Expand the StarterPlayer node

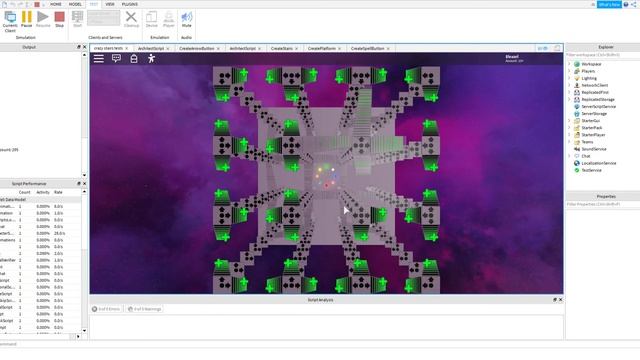569,135
